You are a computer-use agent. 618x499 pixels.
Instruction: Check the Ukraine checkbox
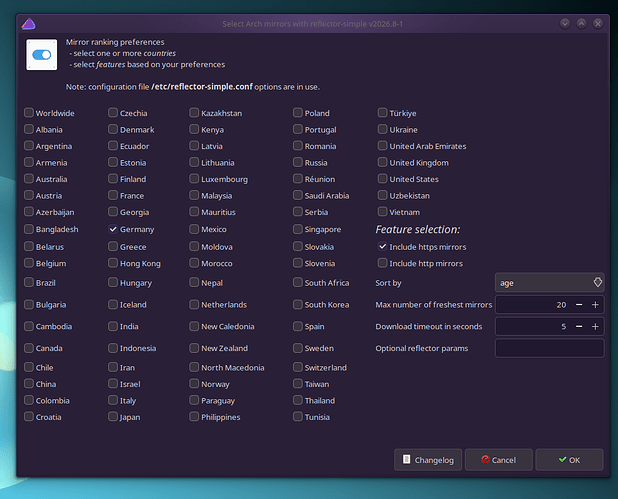click(x=382, y=129)
